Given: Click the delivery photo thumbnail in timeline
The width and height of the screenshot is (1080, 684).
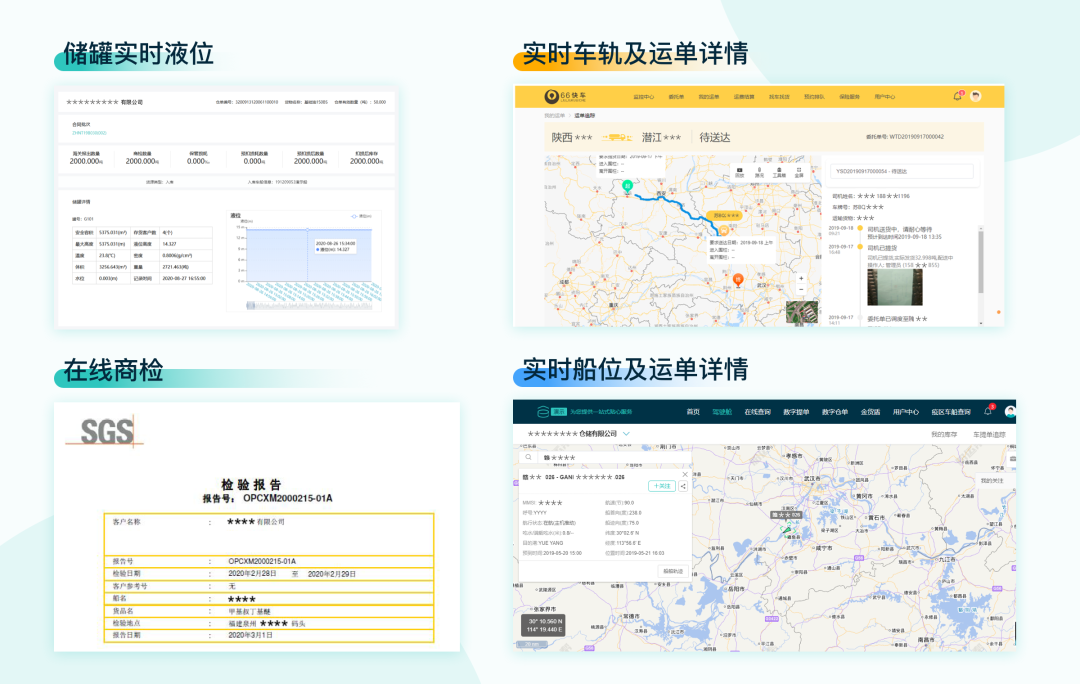Looking at the screenshot, I should coord(895,289).
